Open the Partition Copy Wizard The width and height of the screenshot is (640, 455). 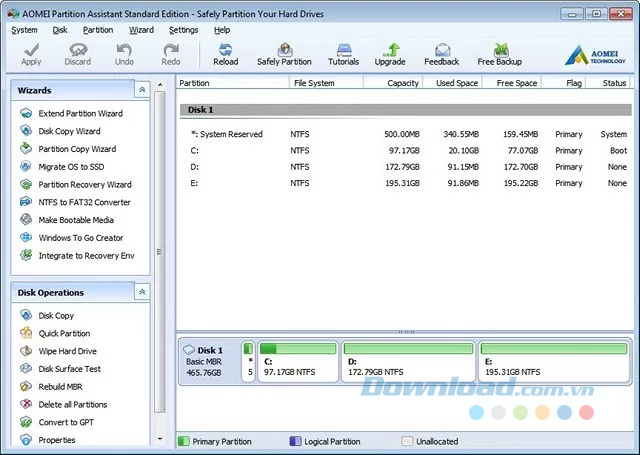[68, 149]
